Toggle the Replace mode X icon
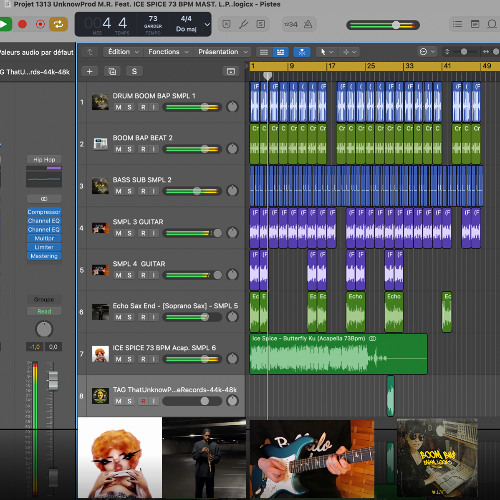This screenshot has width=500, height=500. click(226, 24)
